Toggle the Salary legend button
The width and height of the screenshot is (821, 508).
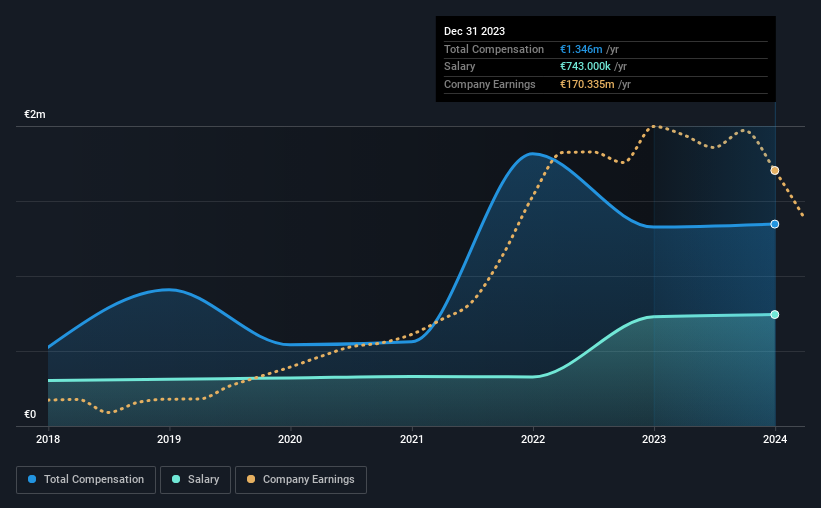[195, 480]
